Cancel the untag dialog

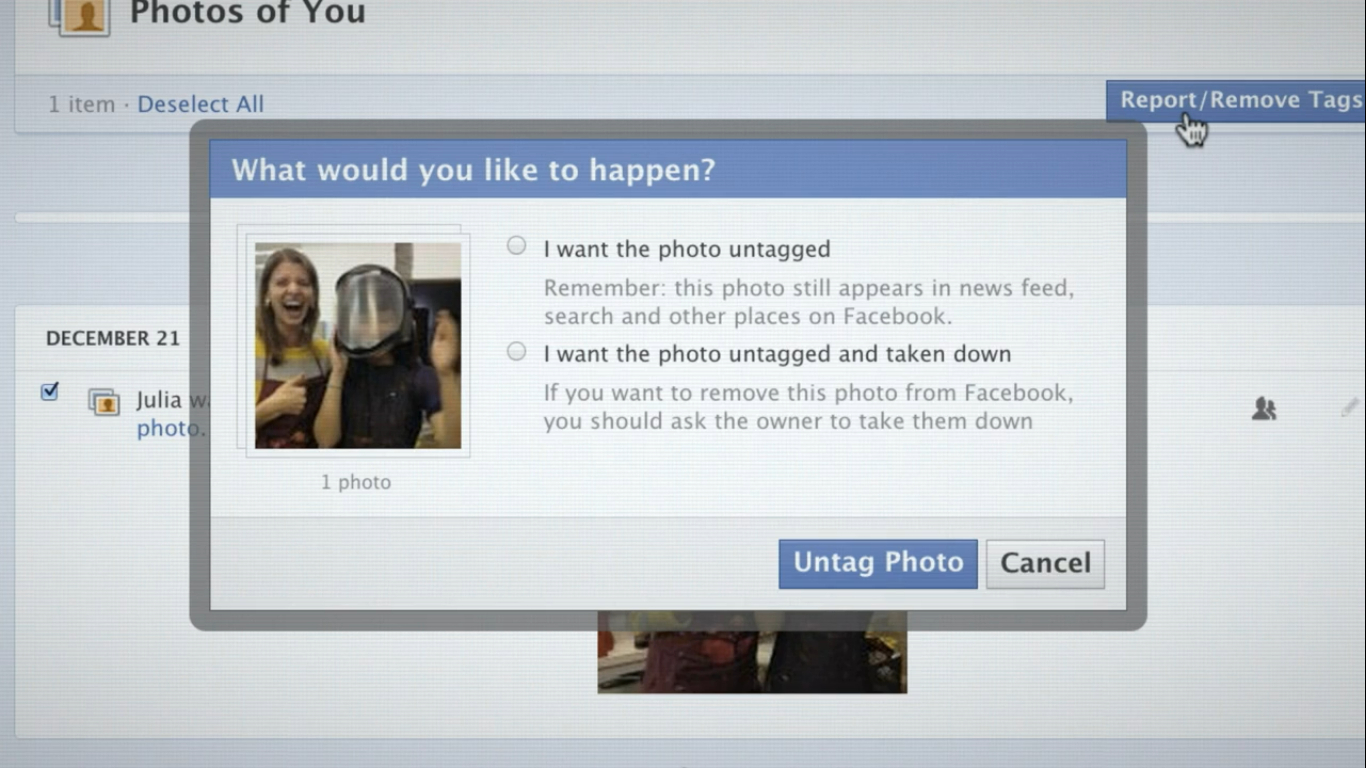[1044, 563]
